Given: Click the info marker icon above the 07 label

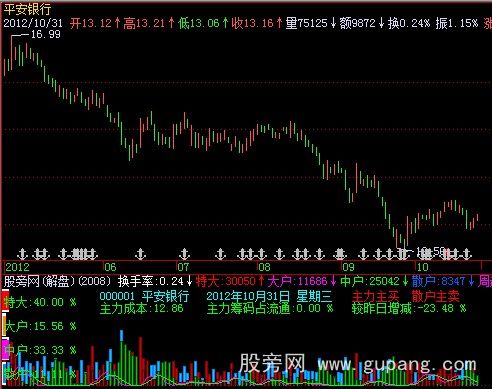Looking at the screenshot, I should coord(184,254).
